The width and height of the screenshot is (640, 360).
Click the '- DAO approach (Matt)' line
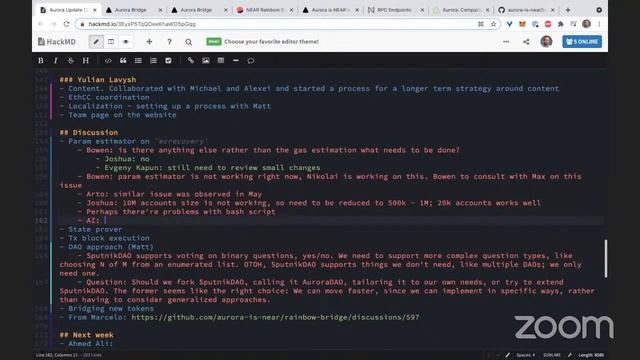pyautogui.click(x=107, y=247)
